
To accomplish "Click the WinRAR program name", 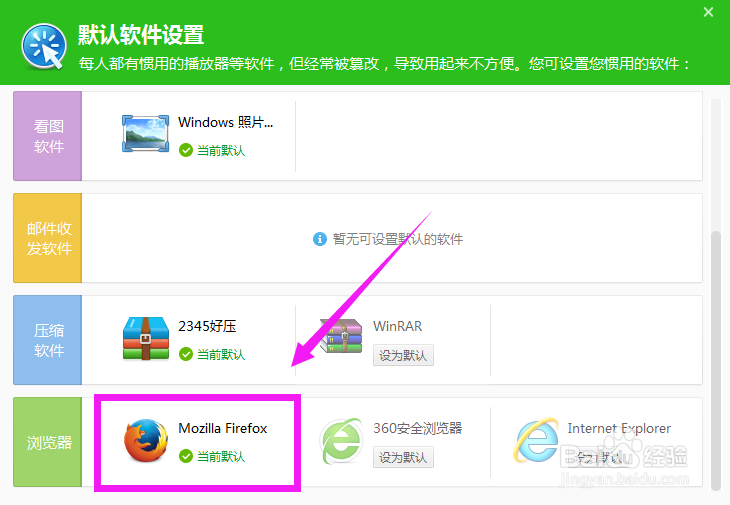I will point(398,326).
